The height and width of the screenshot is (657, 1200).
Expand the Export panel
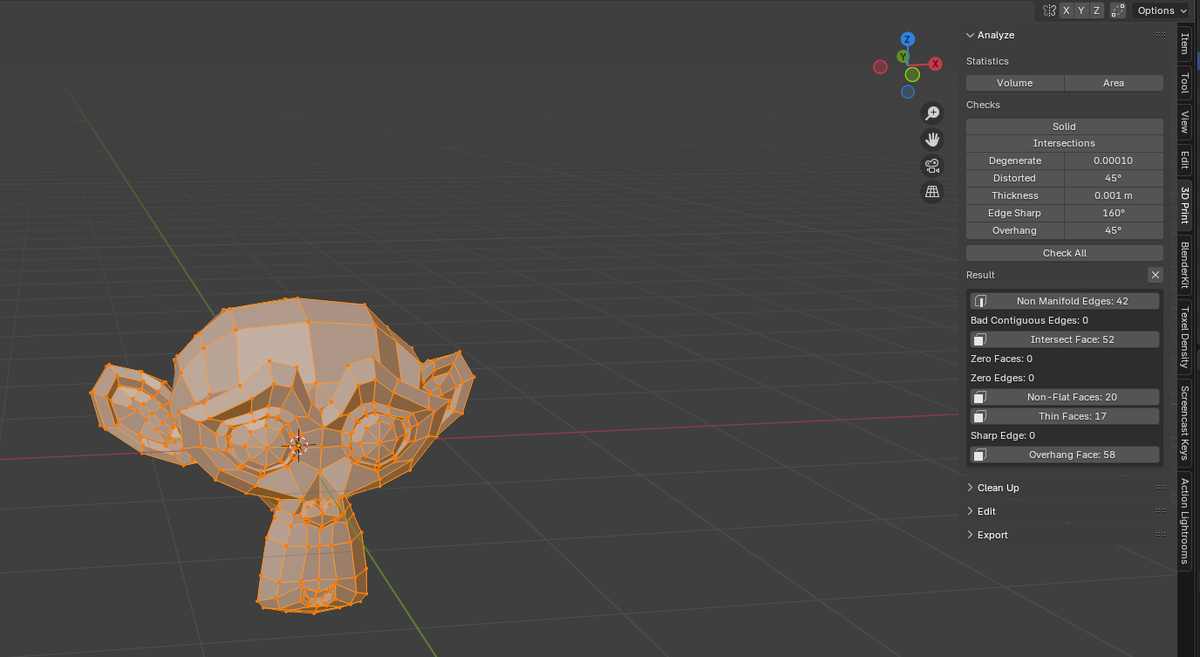(970, 534)
